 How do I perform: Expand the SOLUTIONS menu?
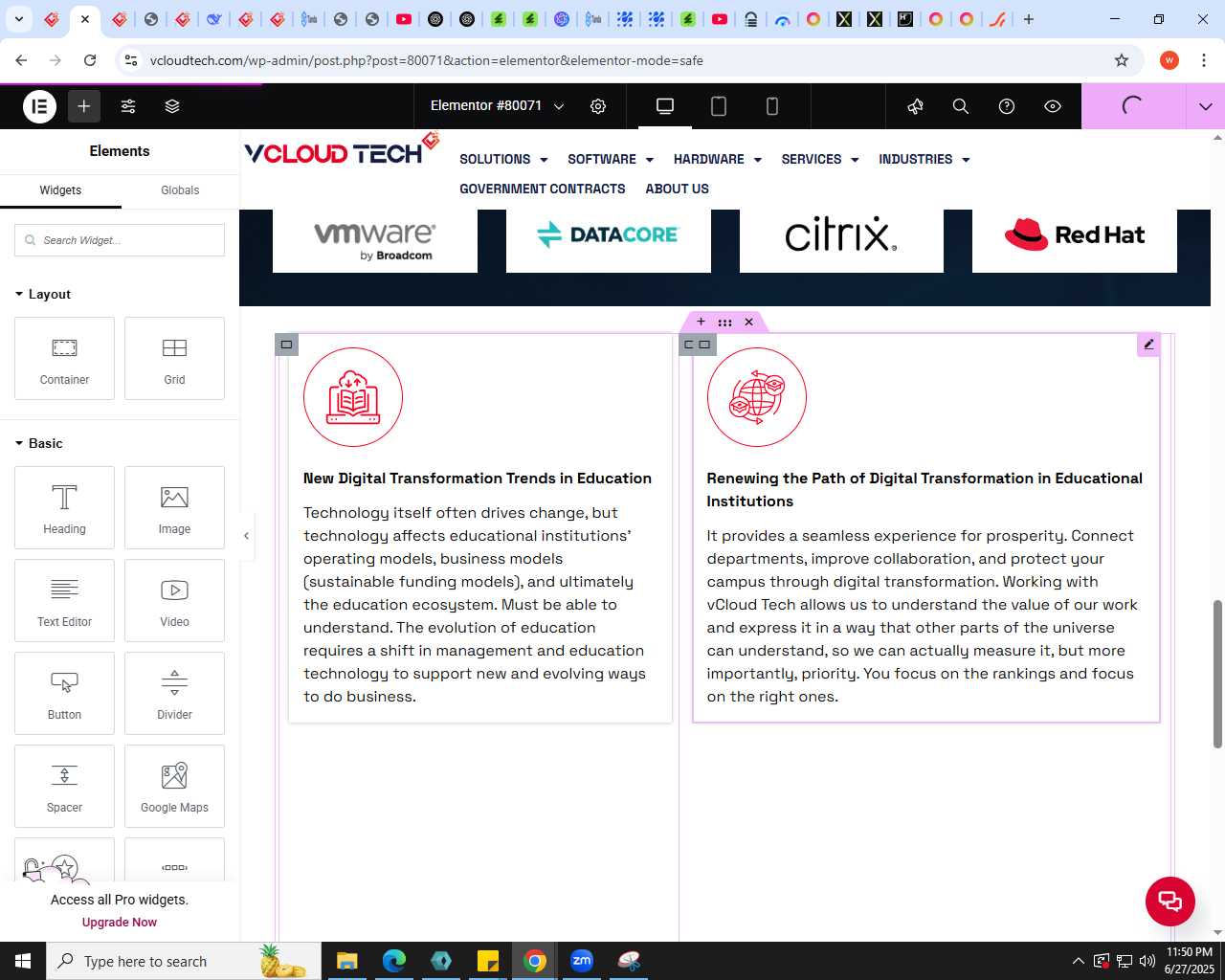(503, 159)
